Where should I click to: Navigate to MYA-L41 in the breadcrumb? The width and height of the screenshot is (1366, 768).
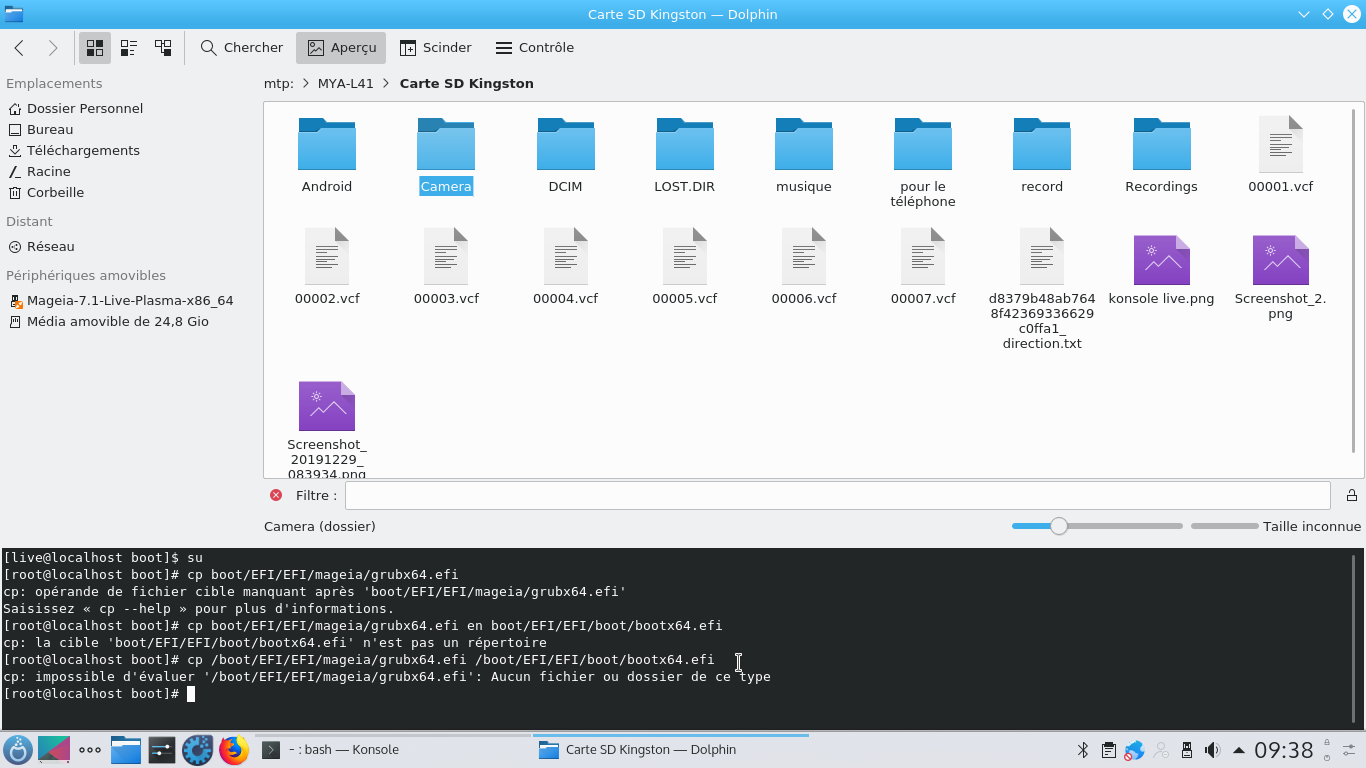click(x=346, y=84)
